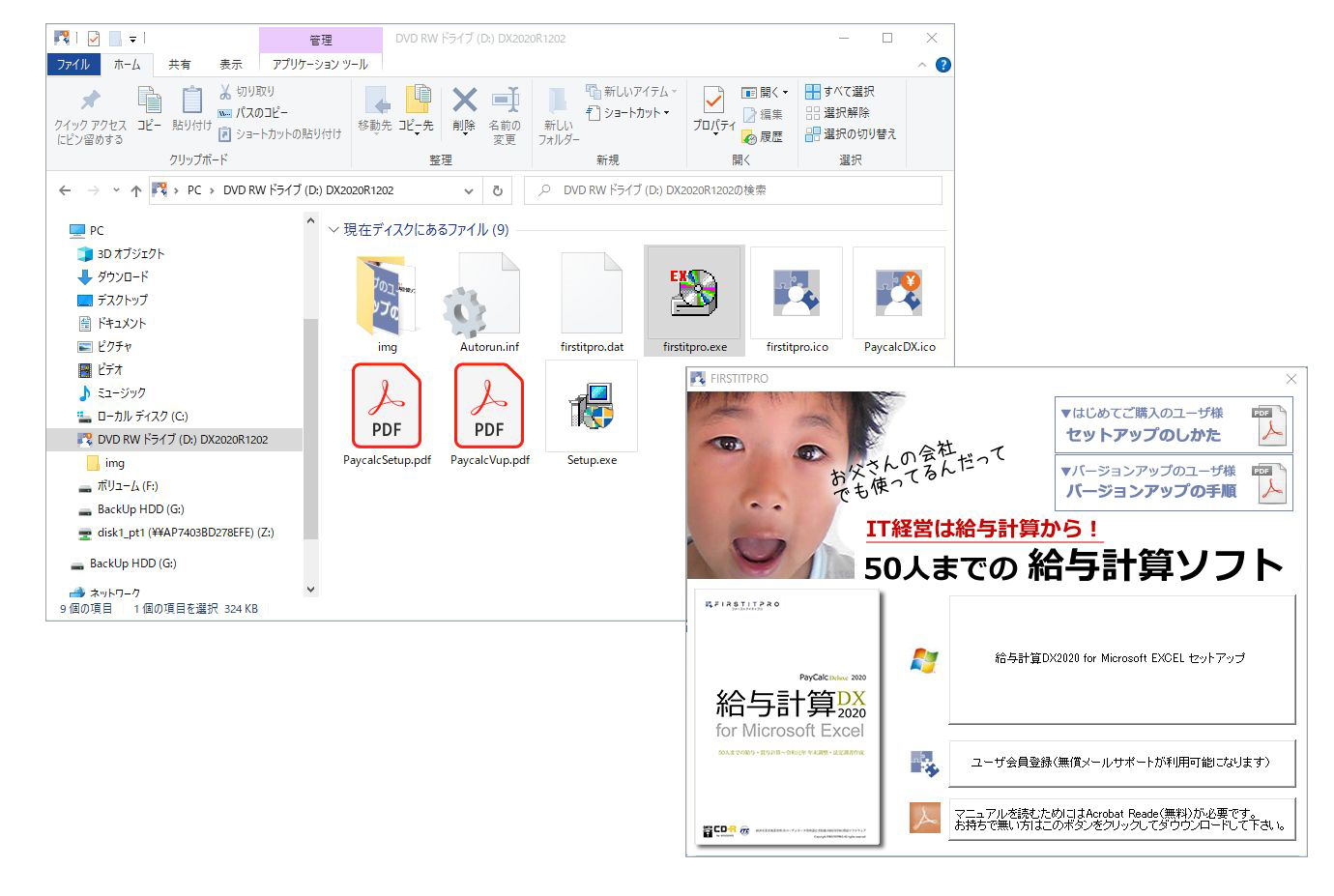
Task: Click the History (履歴) command
Action: tap(763, 136)
